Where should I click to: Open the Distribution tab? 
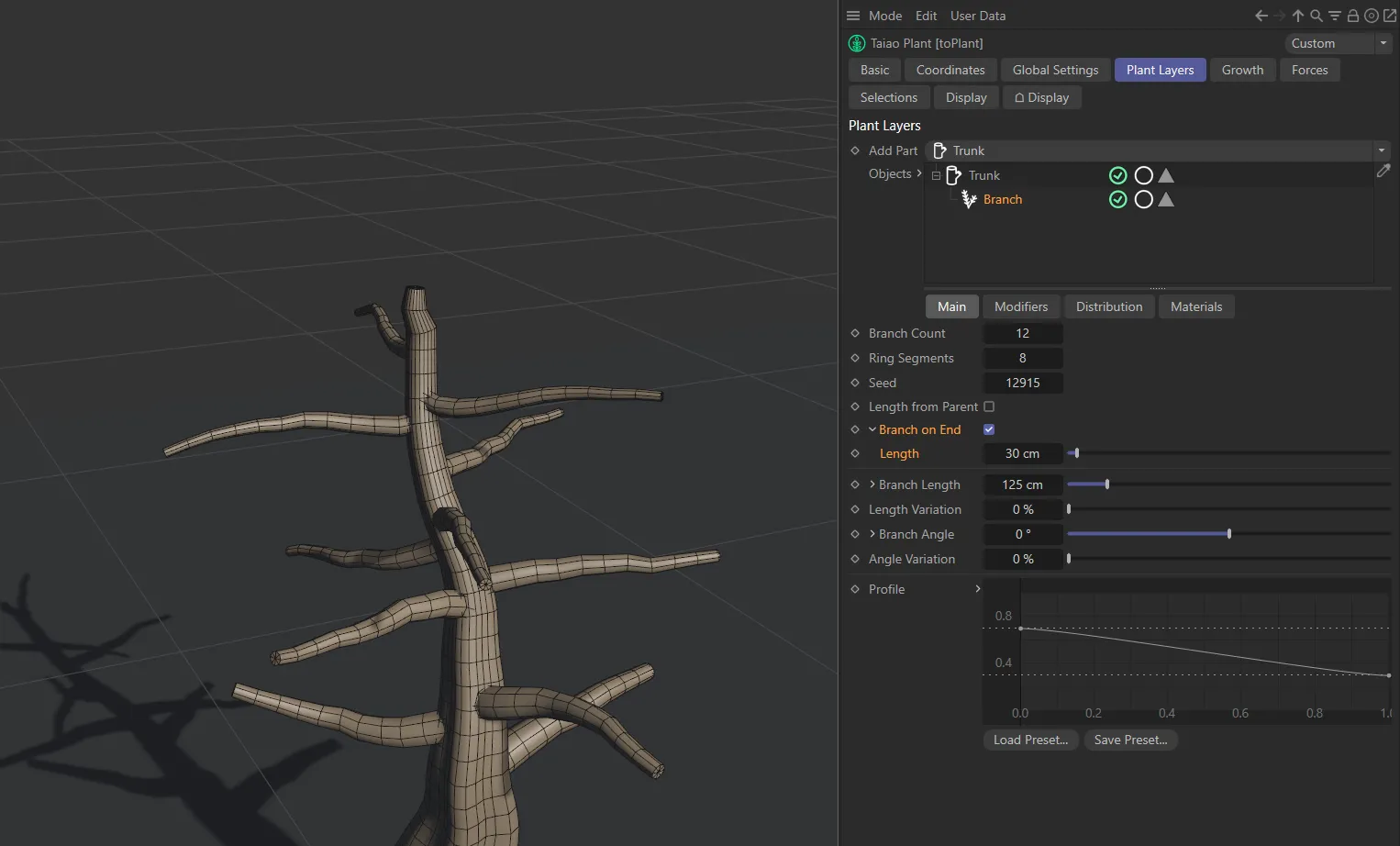click(1108, 306)
